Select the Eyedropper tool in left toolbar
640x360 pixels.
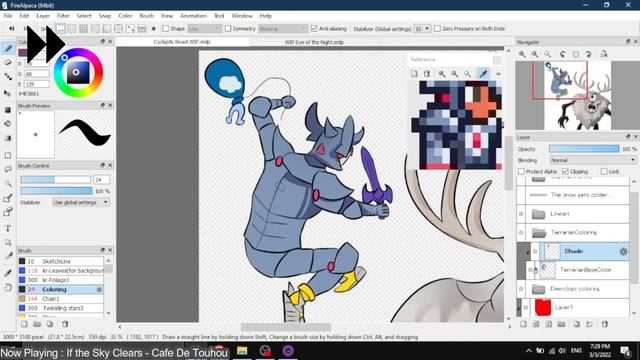(x=8, y=273)
